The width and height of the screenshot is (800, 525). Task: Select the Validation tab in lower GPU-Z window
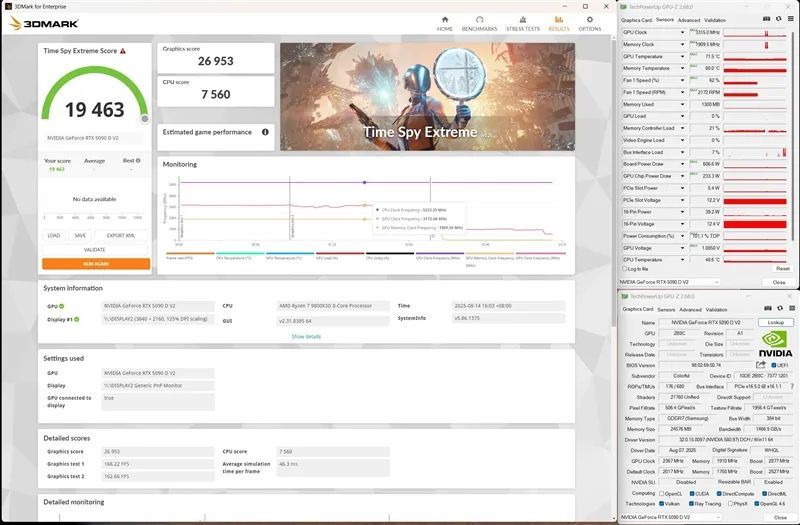point(716,310)
